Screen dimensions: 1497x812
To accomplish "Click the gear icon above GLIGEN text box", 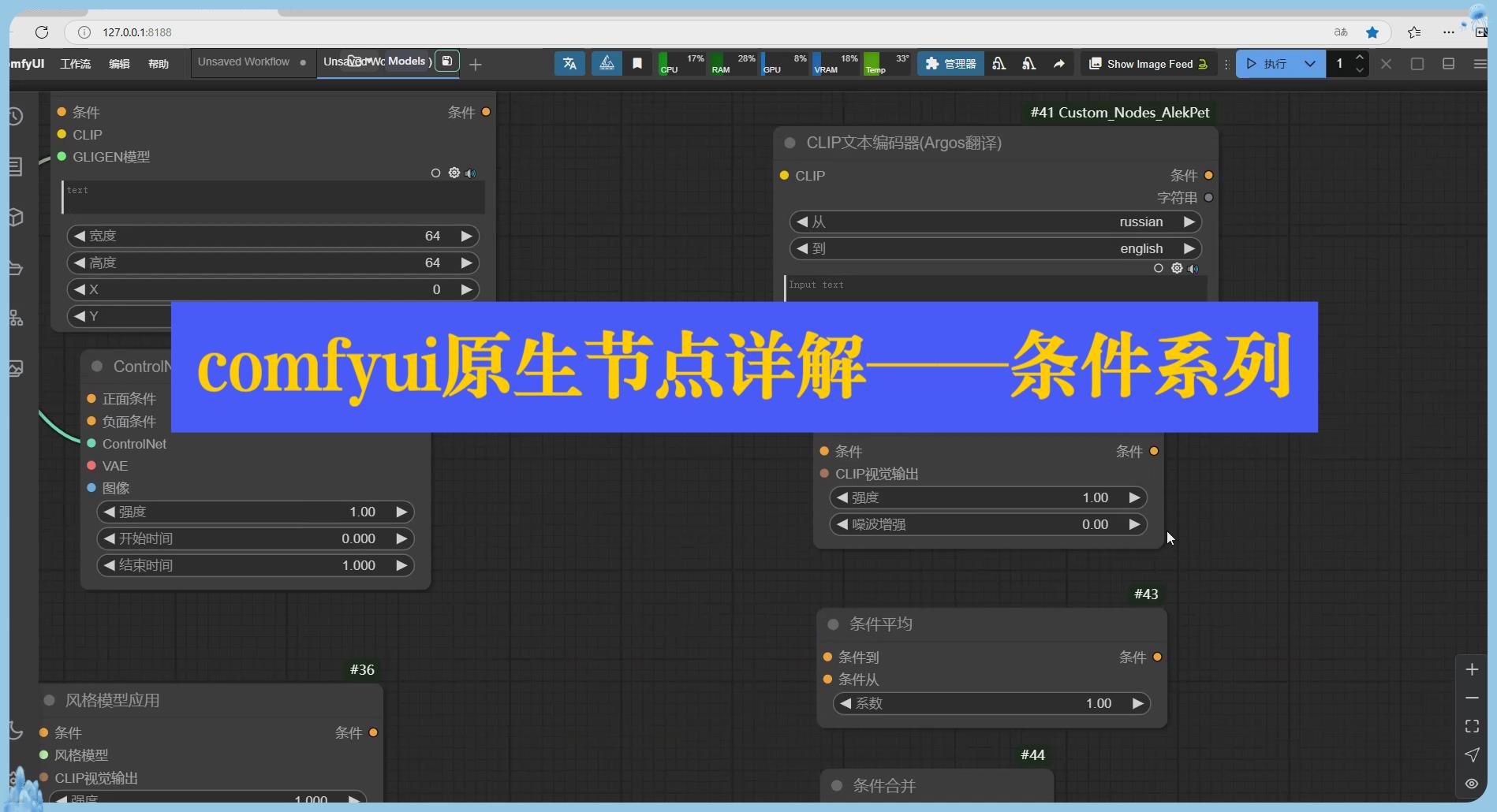I will click(454, 173).
